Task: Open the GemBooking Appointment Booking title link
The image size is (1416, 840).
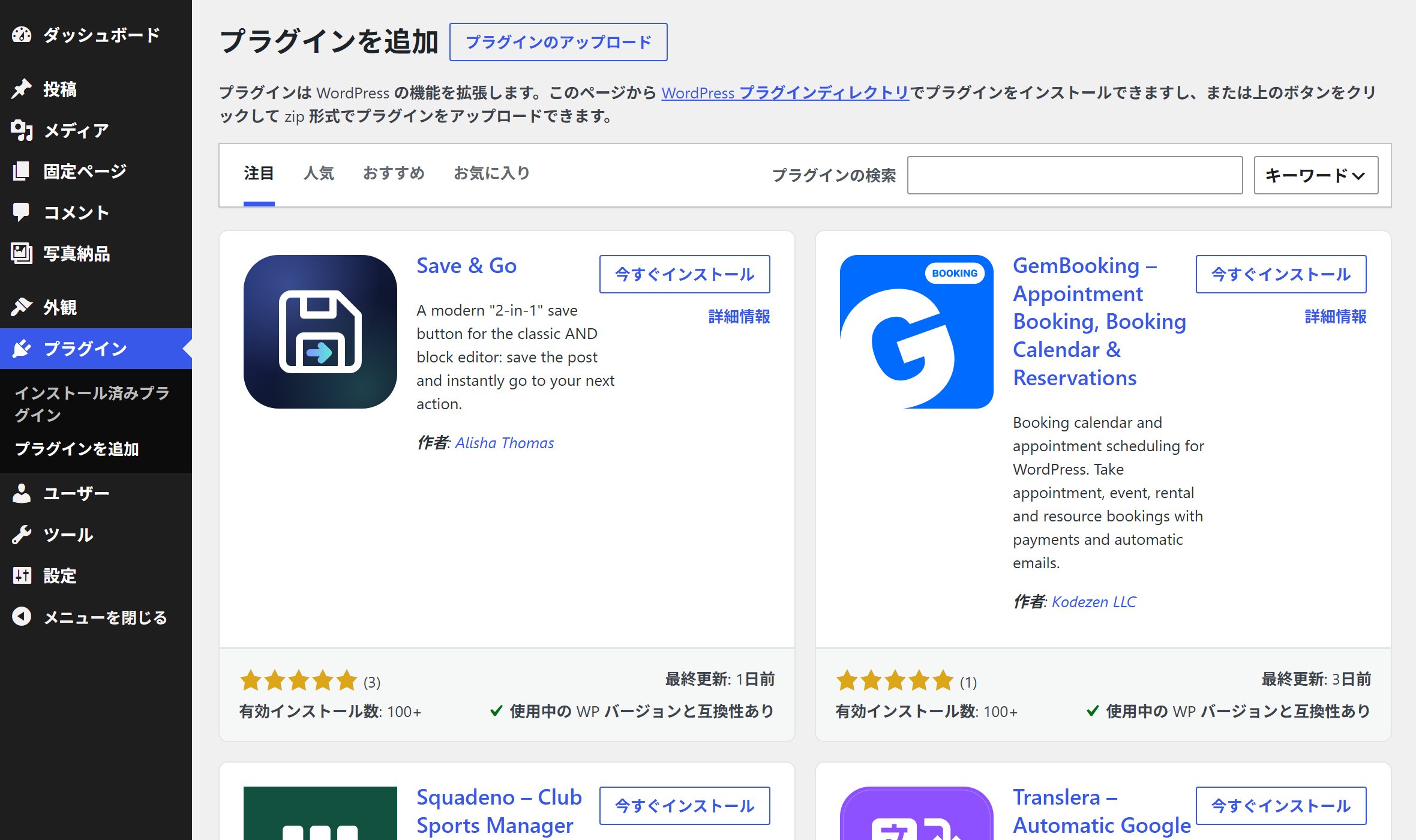Action: (1099, 322)
